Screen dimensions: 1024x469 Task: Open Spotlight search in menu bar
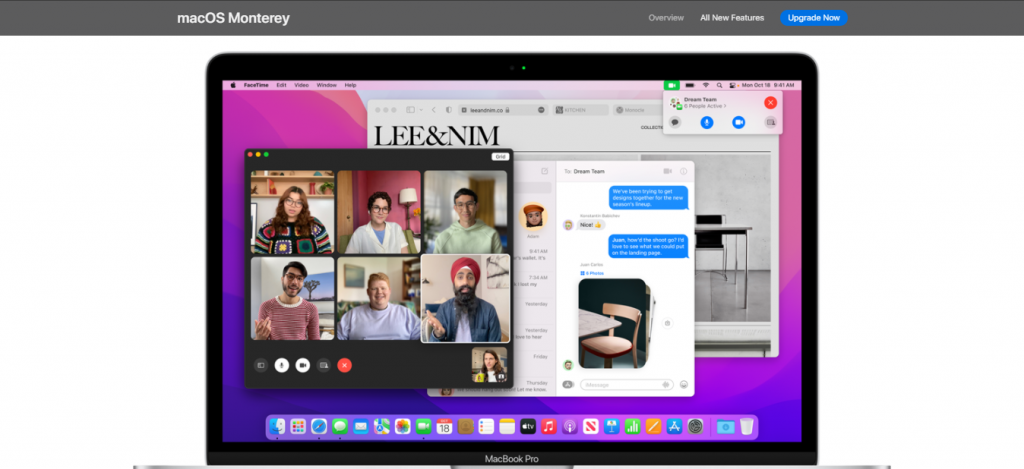point(719,85)
